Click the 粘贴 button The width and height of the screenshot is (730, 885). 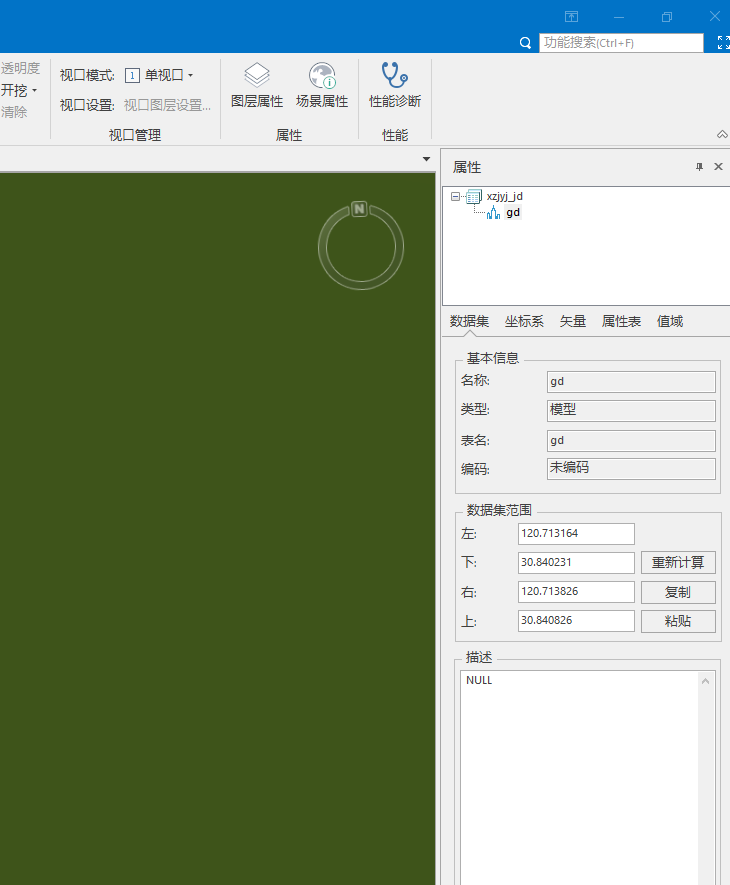pyautogui.click(x=678, y=621)
